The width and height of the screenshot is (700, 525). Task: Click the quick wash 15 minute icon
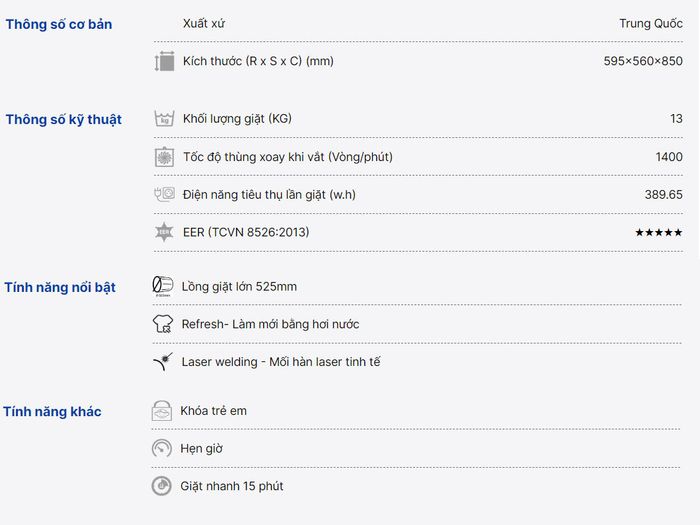tap(162, 486)
